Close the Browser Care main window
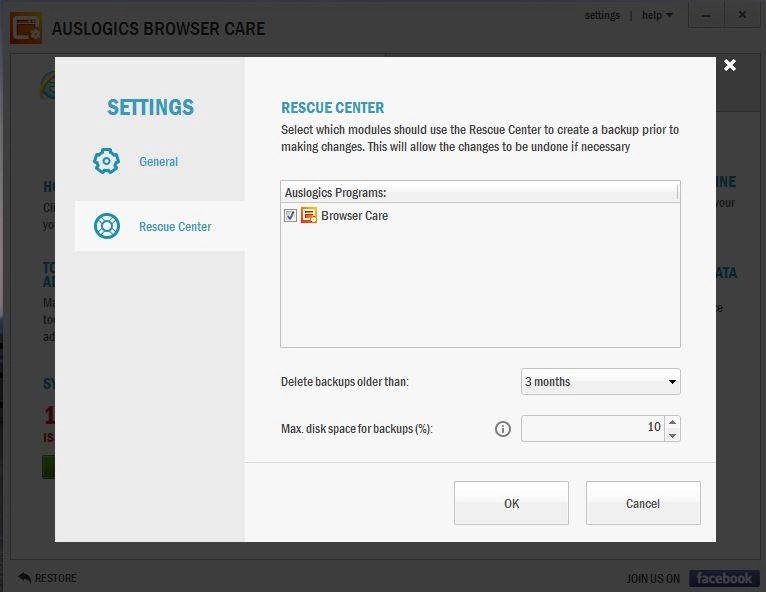 pyautogui.click(x=742, y=15)
